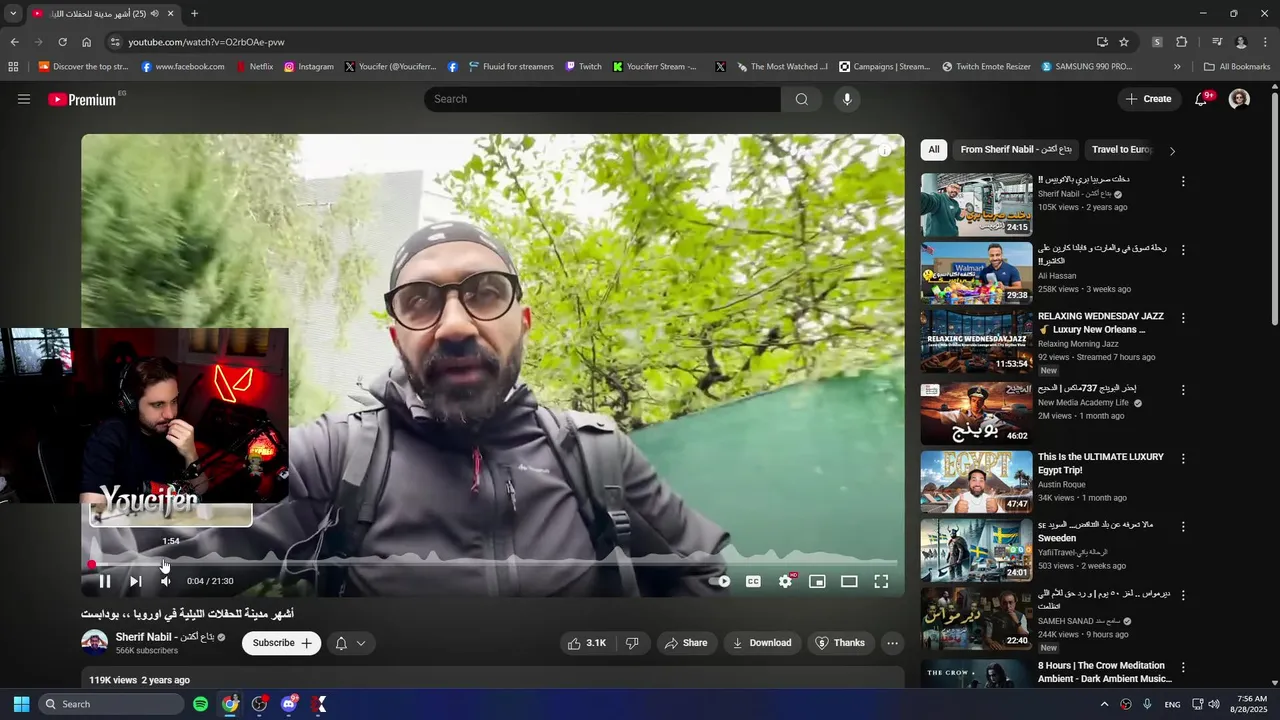Screen dimensions: 1280x720
Task: Focus the YouTube search field
Action: [602, 99]
